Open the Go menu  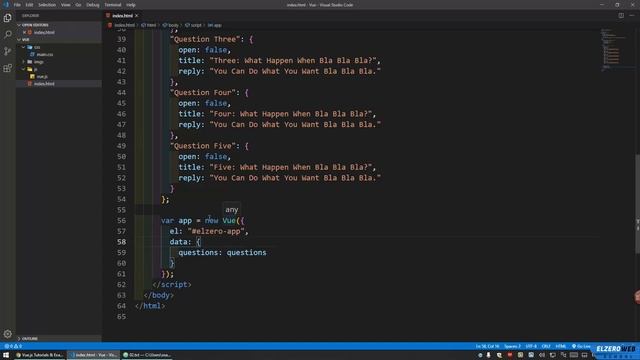(78, 5)
